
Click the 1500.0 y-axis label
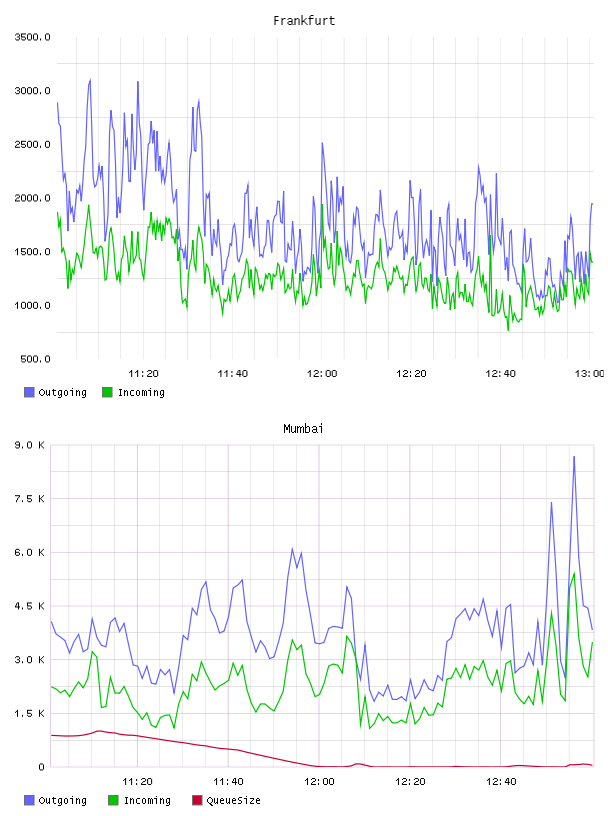(x=33, y=252)
